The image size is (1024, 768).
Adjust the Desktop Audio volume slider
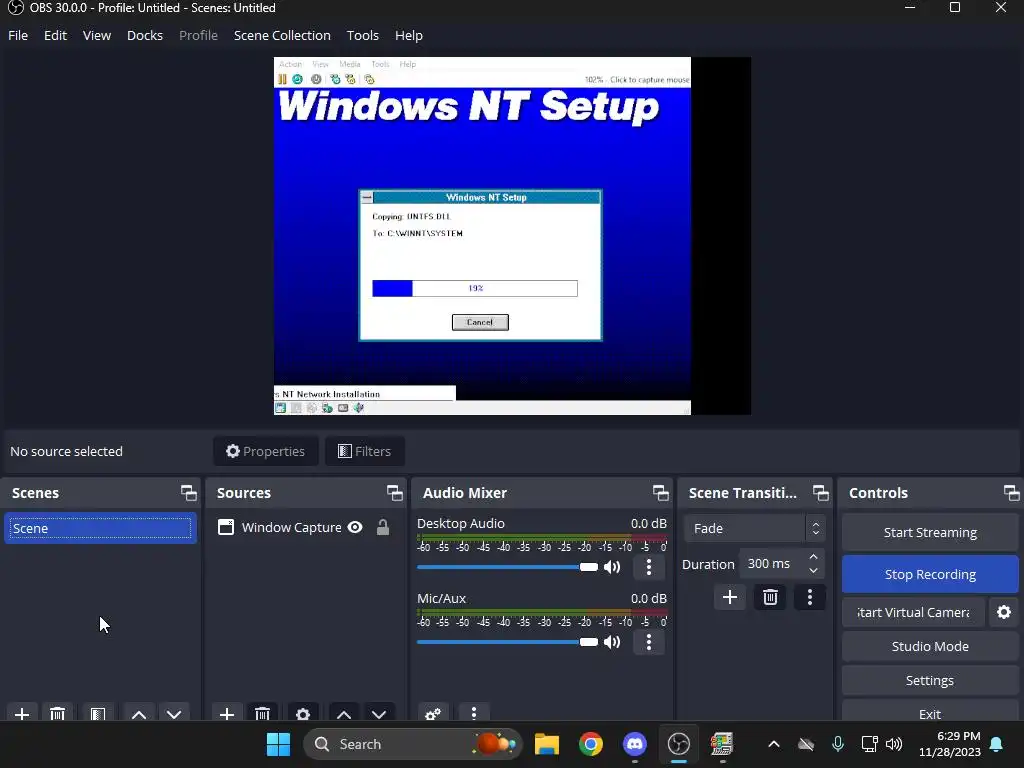pyautogui.click(x=507, y=567)
